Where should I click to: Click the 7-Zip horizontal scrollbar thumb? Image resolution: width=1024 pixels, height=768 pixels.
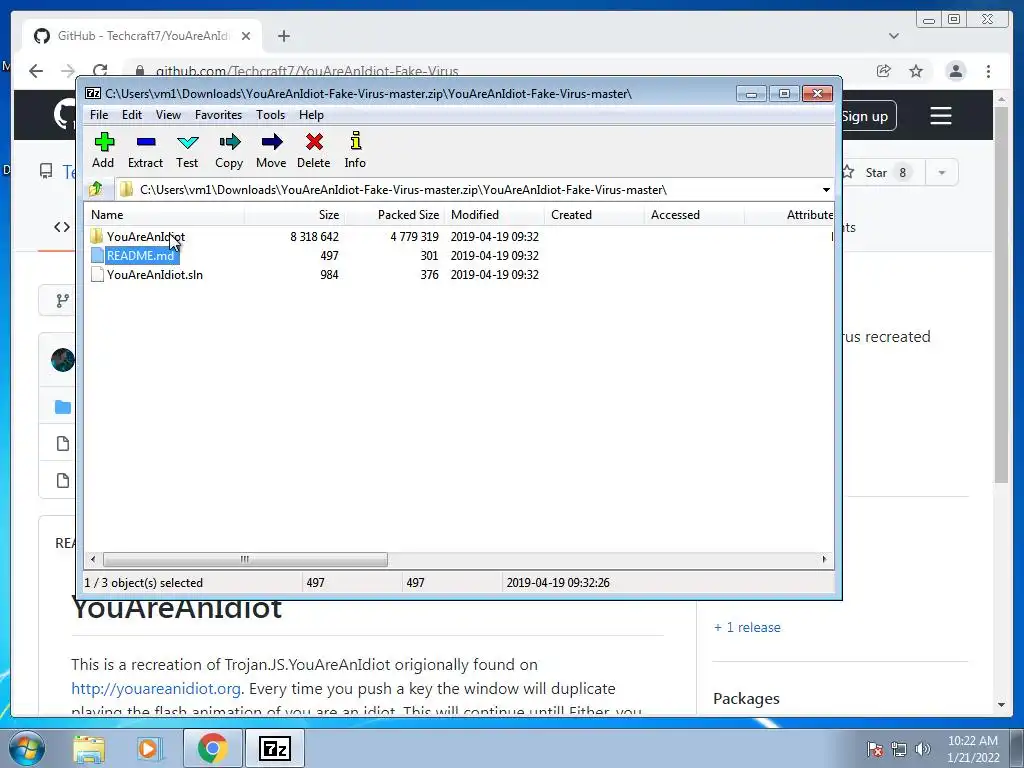tap(245, 559)
